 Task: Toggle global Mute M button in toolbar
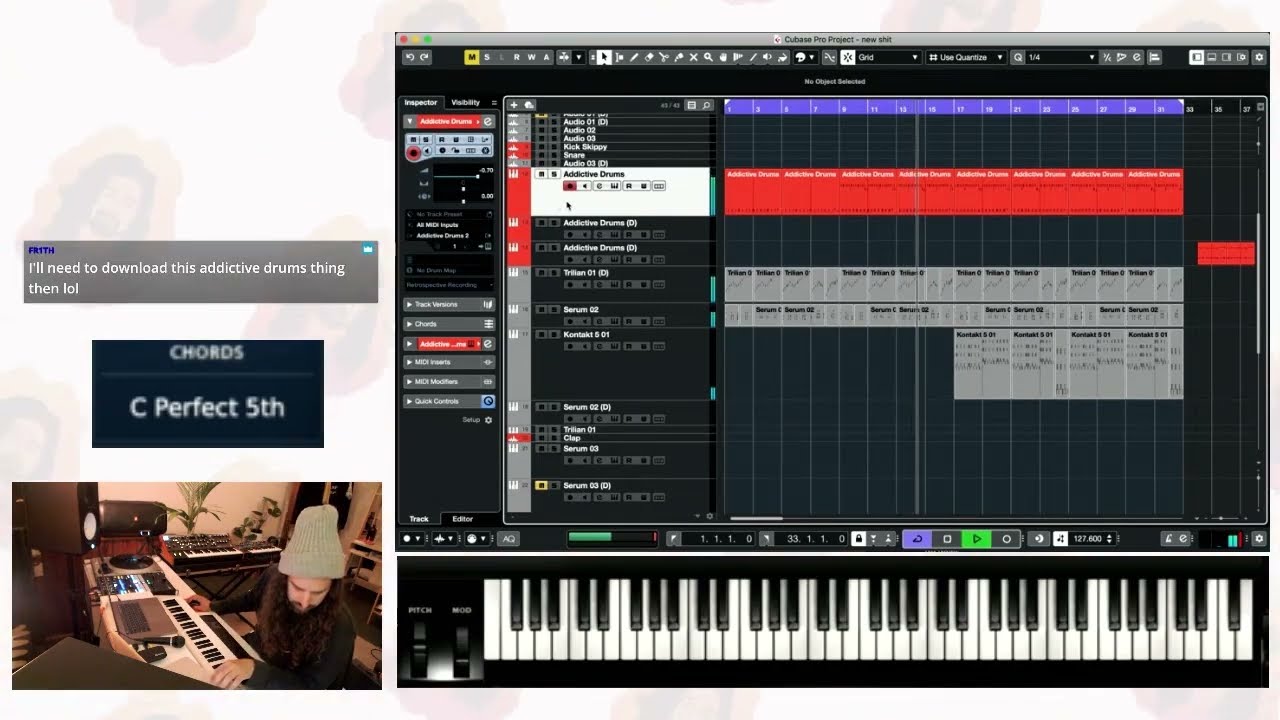coord(471,57)
